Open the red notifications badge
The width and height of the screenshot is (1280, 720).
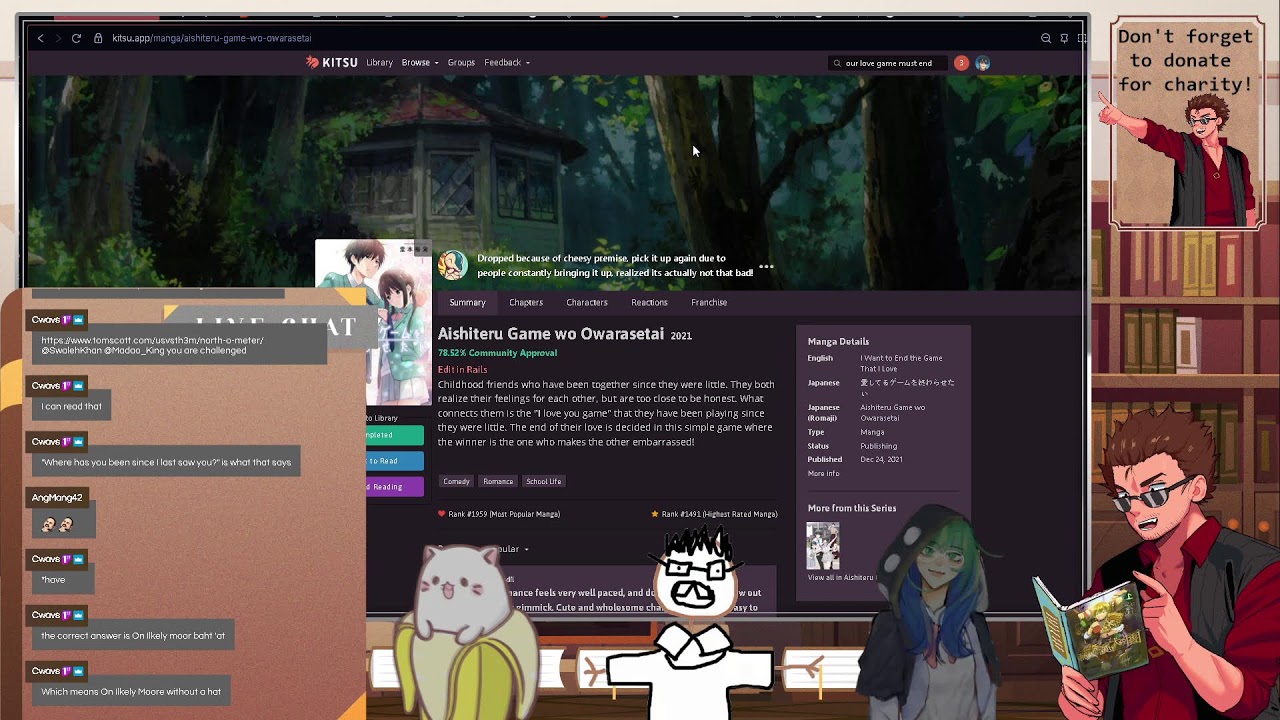point(961,63)
